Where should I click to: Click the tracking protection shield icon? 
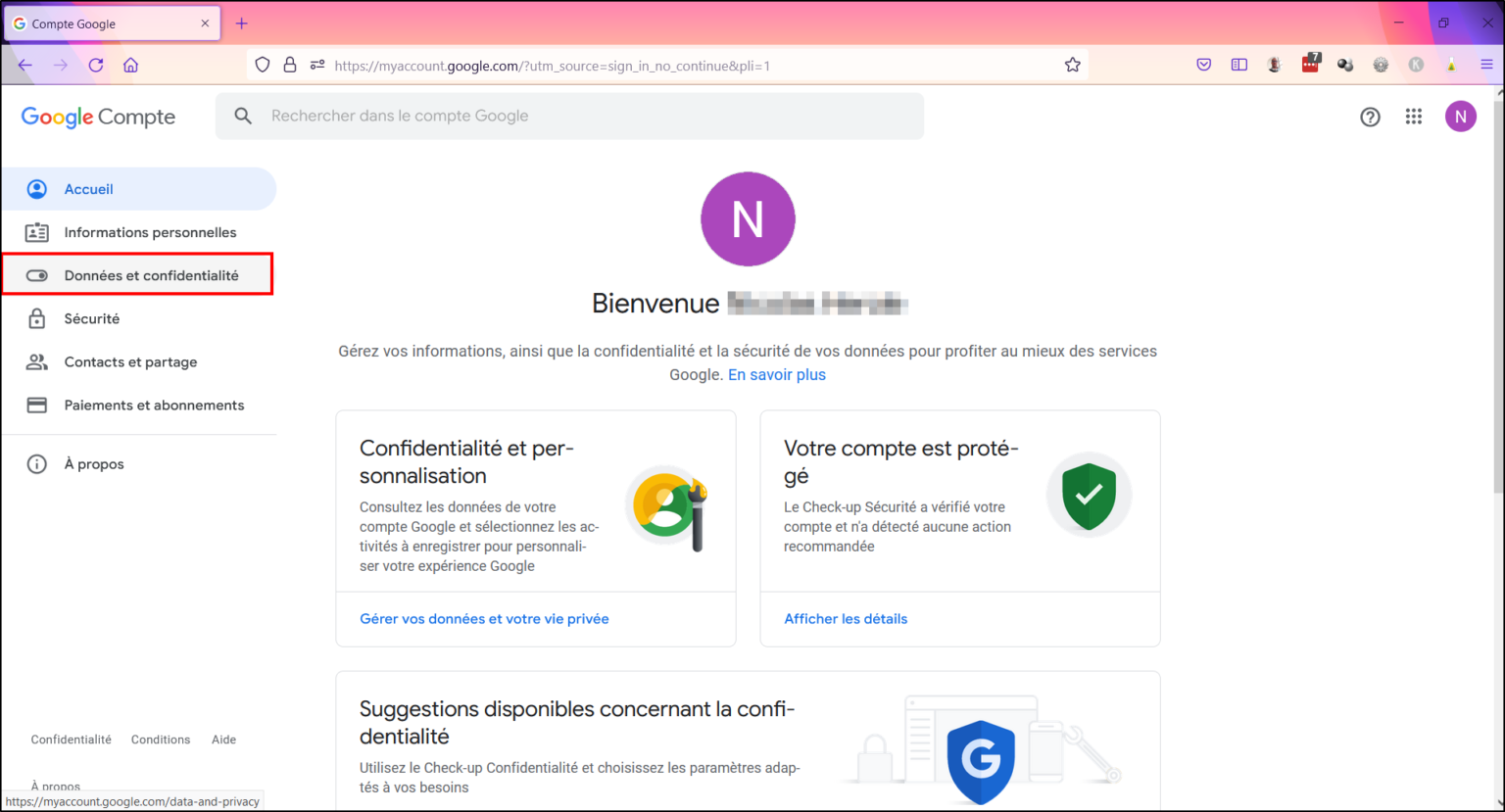(x=262, y=65)
